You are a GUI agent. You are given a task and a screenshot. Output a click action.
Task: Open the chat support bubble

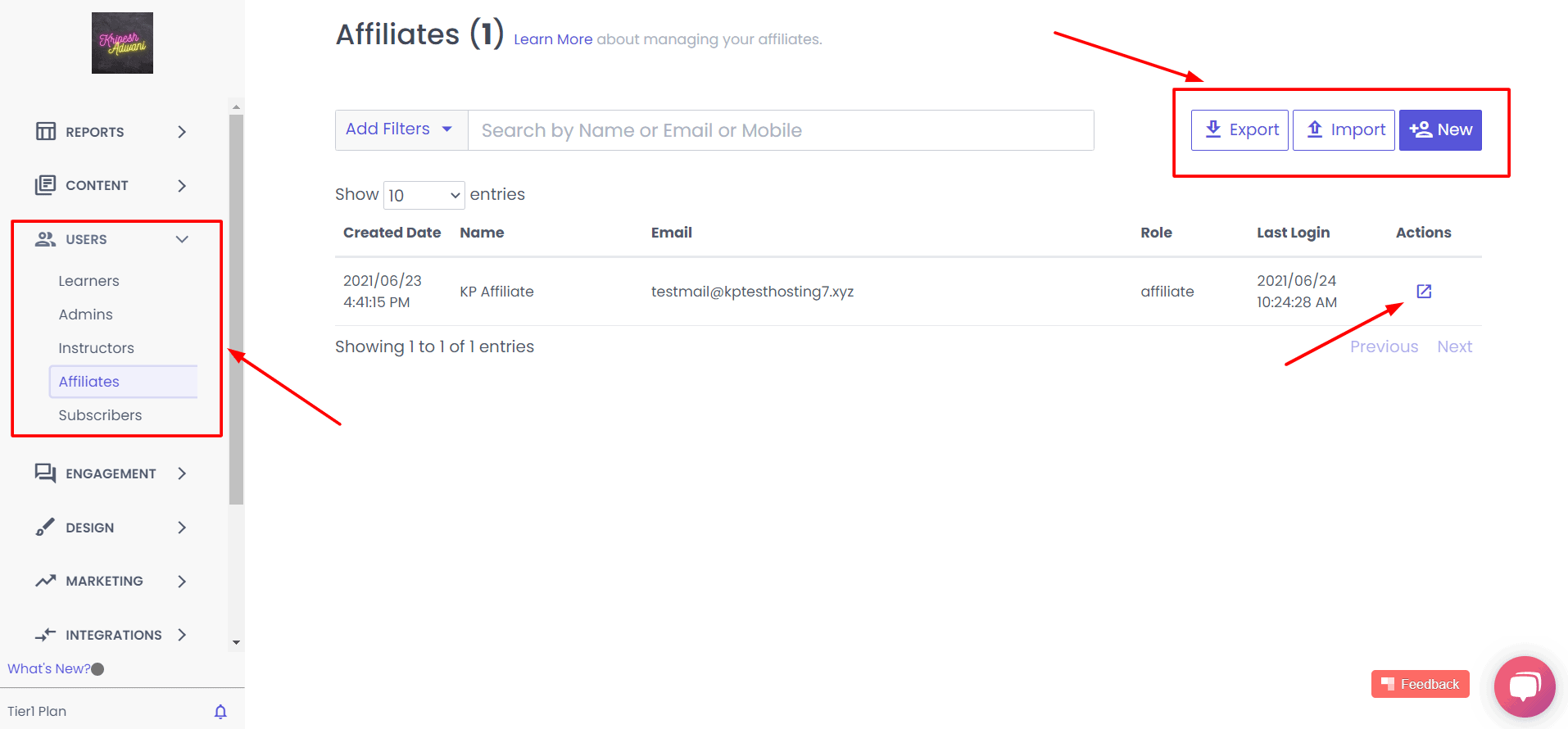(x=1525, y=686)
